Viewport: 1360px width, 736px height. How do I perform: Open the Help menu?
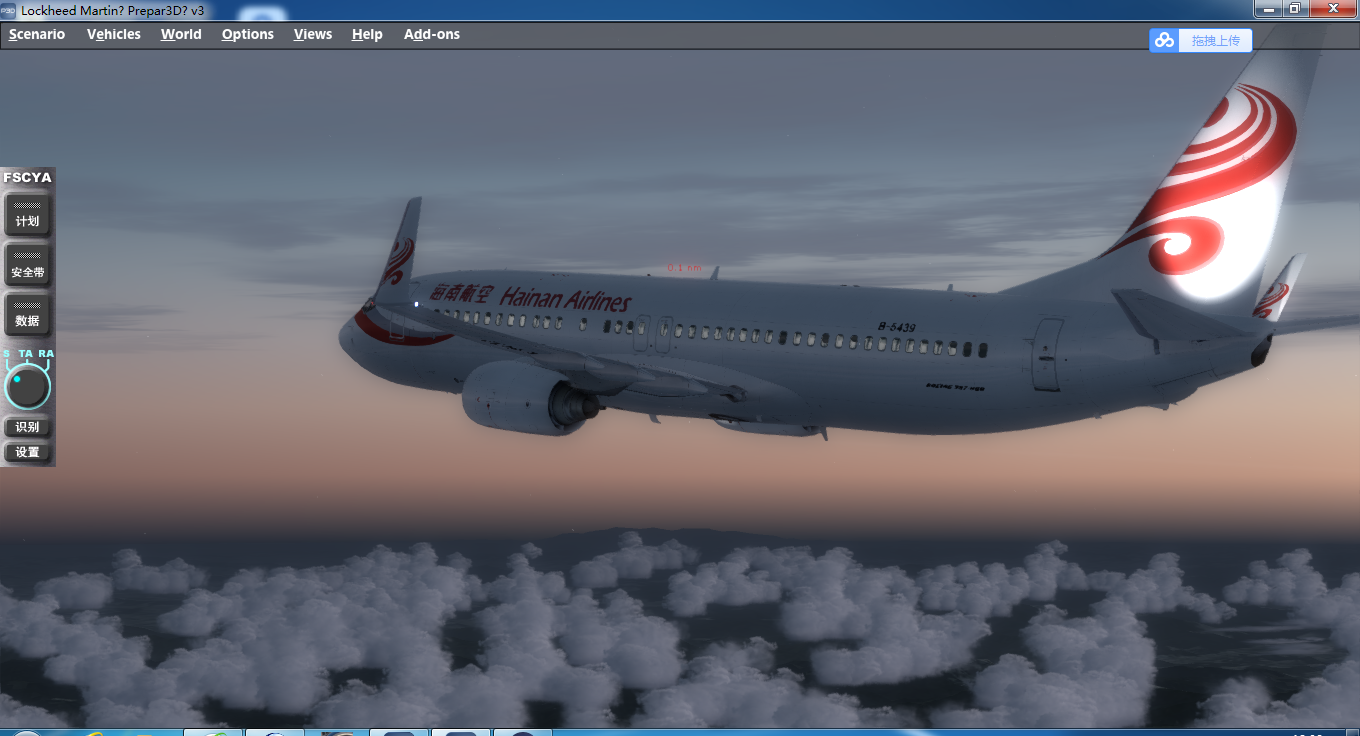coord(367,34)
